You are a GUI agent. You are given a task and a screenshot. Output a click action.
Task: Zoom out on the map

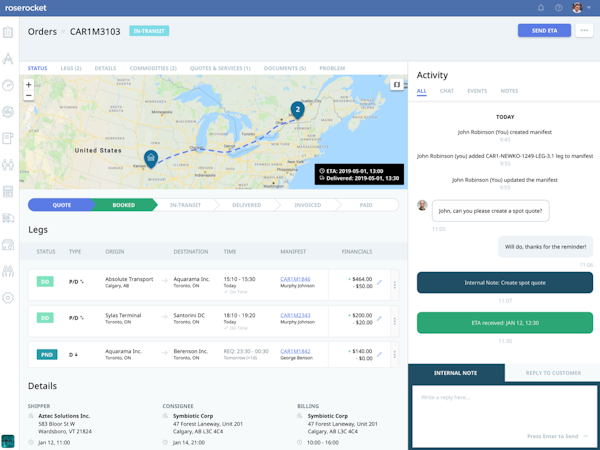pyautogui.click(x=29, y=96)
